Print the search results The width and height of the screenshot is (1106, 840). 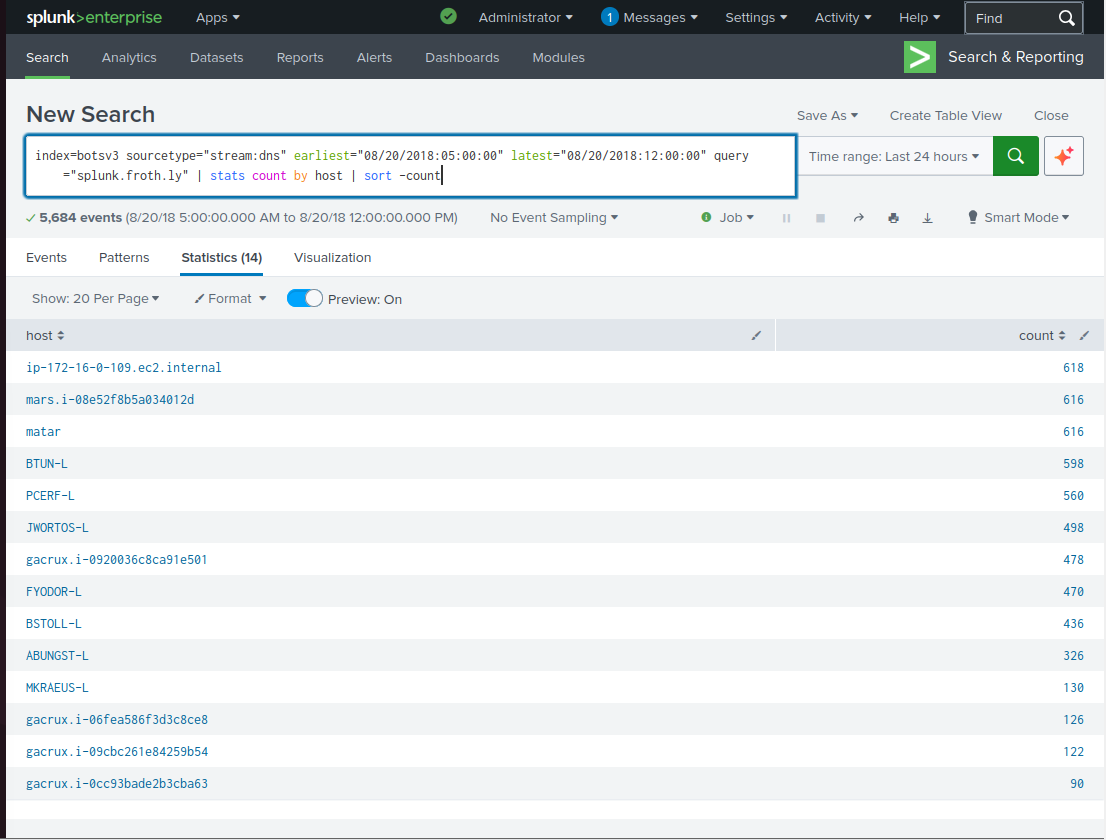[x=893, y=218]
